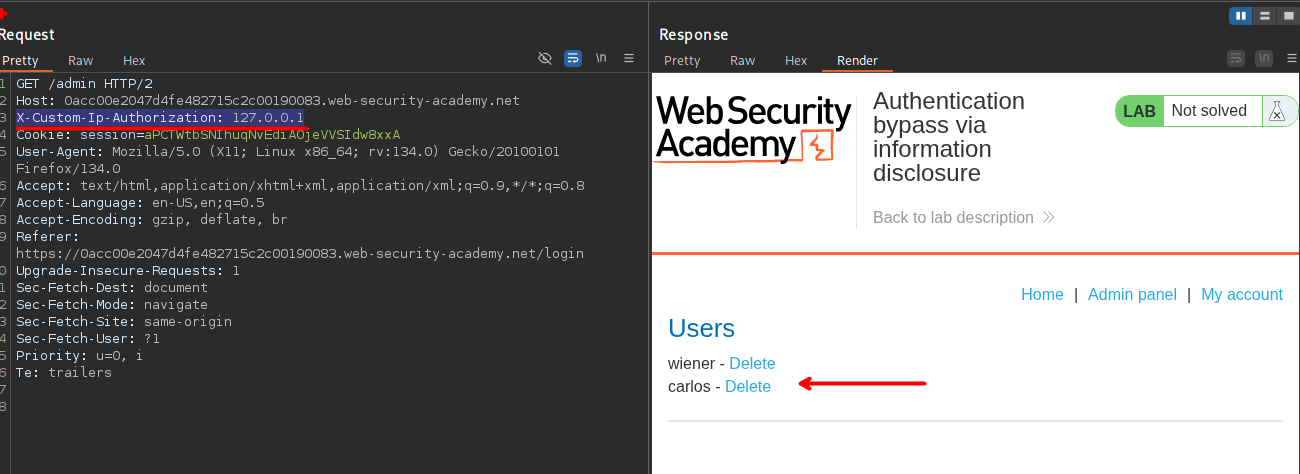The image size is (1300, 474).
Task: Select side-by-side split layout icon
Action: tap(1240, 15)
